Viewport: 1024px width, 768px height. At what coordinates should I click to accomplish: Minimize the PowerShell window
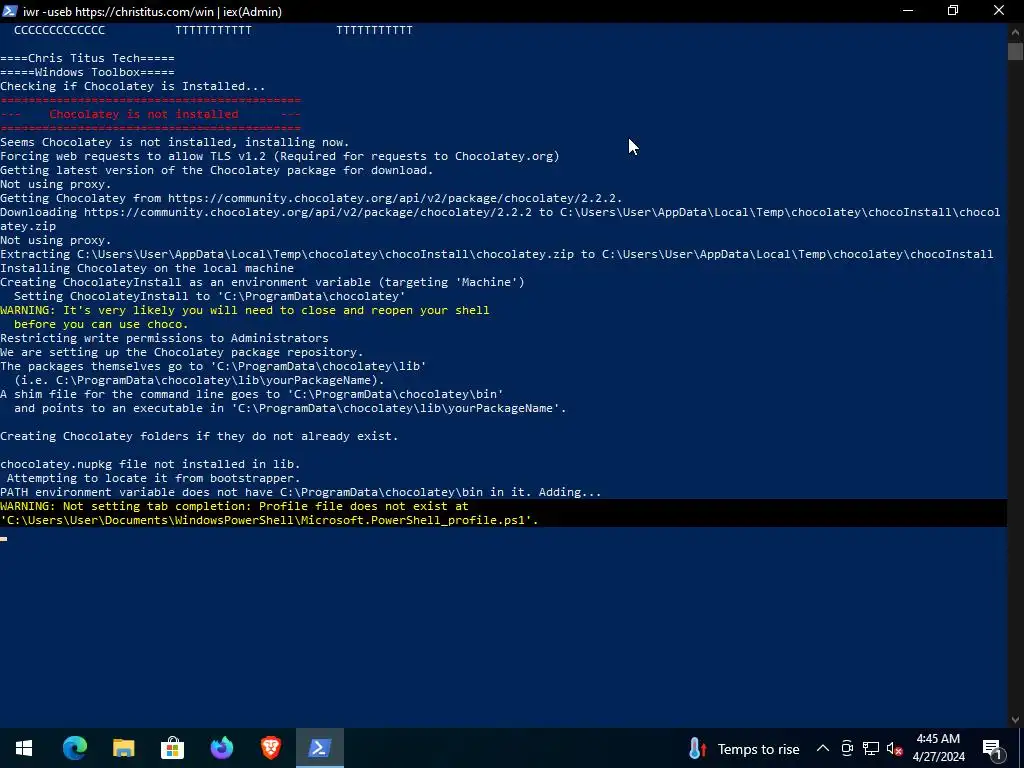pyautogui.click(x=908, y=11)
